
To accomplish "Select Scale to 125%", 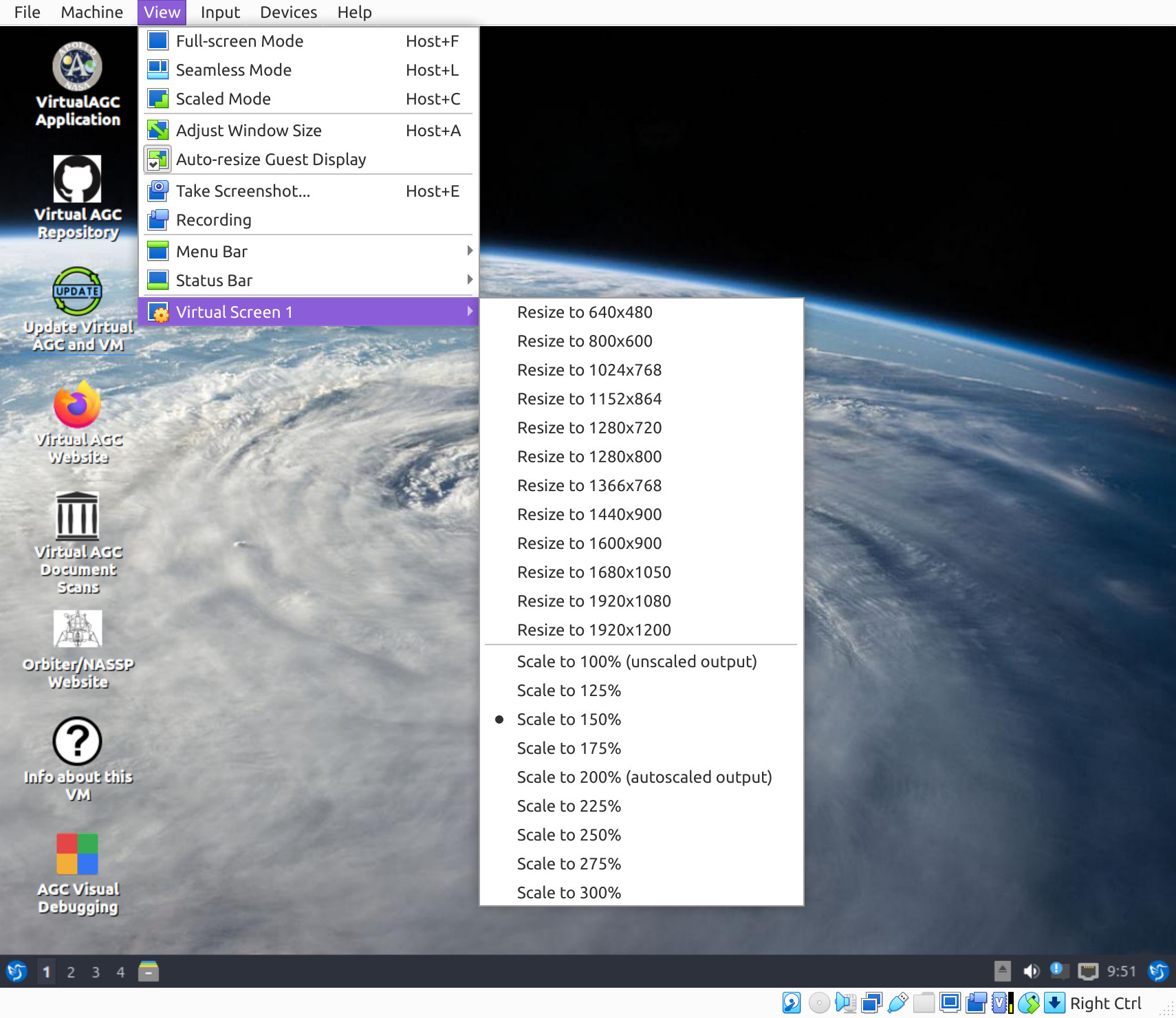I will (x=641, y=691).
